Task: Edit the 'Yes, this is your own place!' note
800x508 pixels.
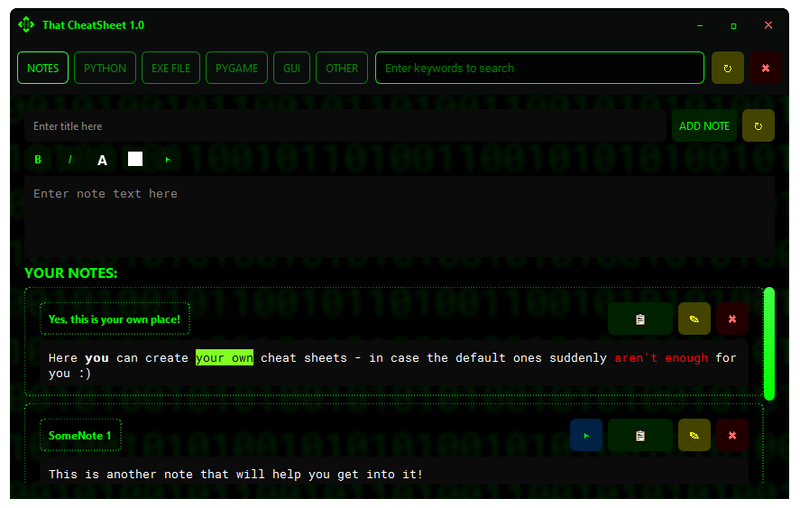Action: (694, 319)
